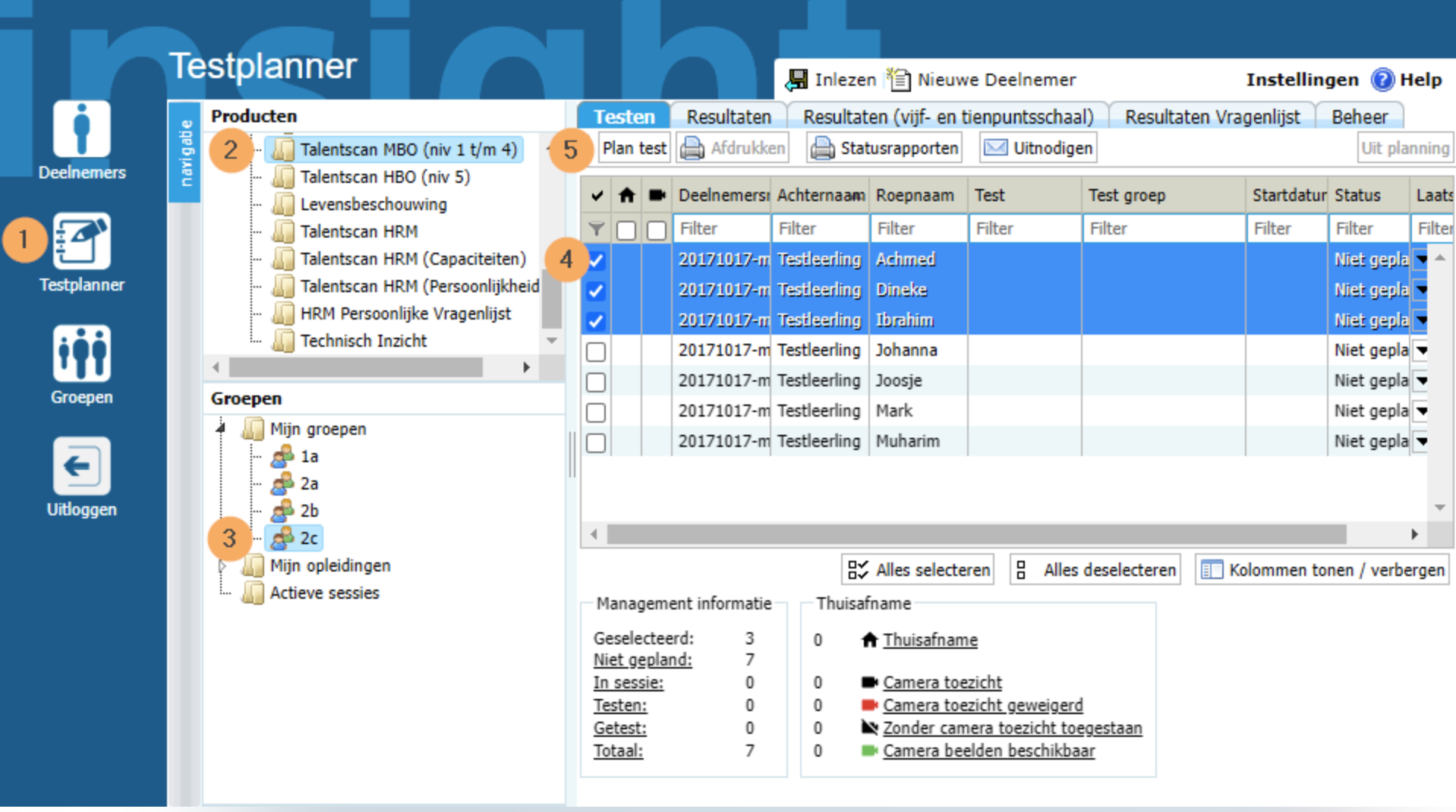Click the Alles deselecteren button
1456x812 pixels.
tap(1095, 570)
